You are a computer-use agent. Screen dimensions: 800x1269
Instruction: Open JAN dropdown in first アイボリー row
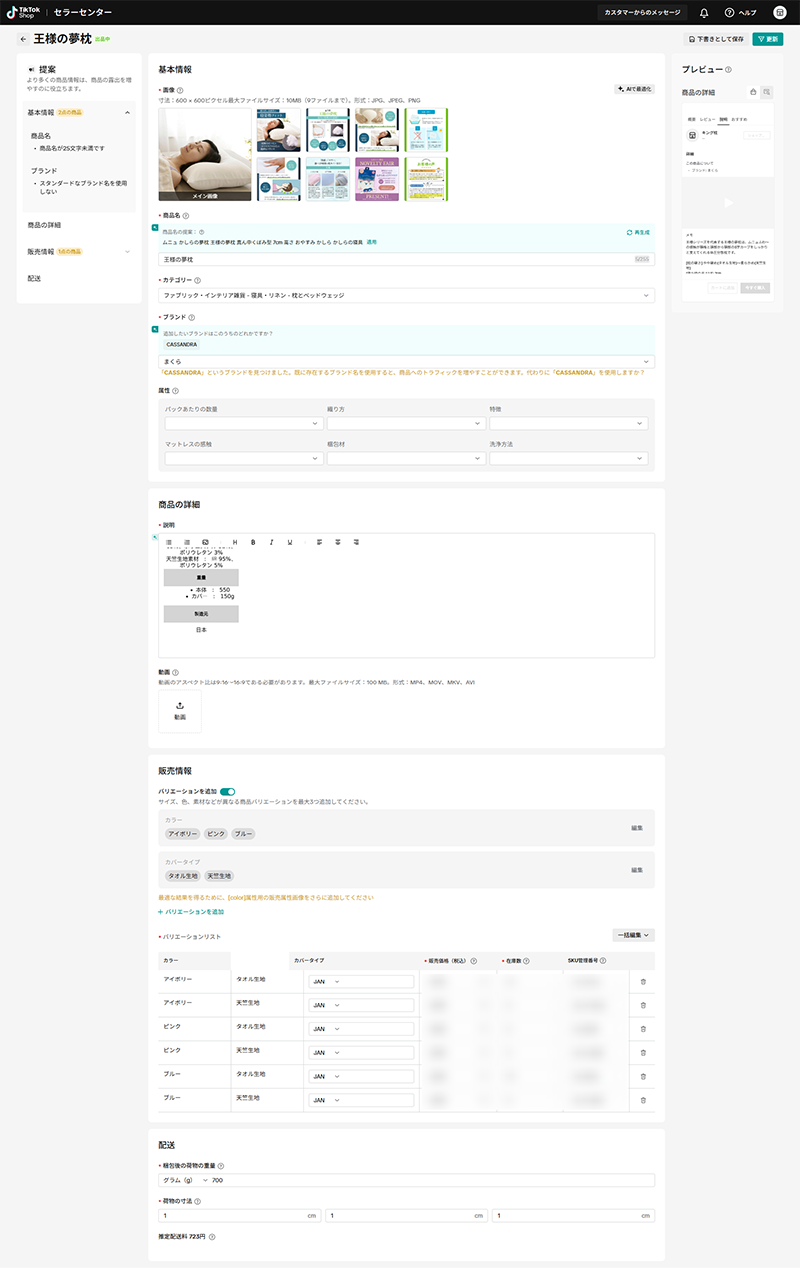point(326,981)
